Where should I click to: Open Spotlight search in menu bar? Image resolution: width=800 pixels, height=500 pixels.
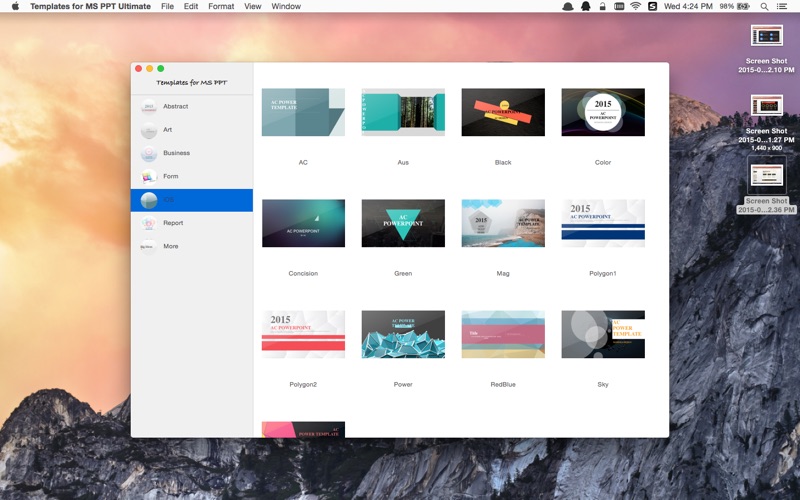coord(764,6)
